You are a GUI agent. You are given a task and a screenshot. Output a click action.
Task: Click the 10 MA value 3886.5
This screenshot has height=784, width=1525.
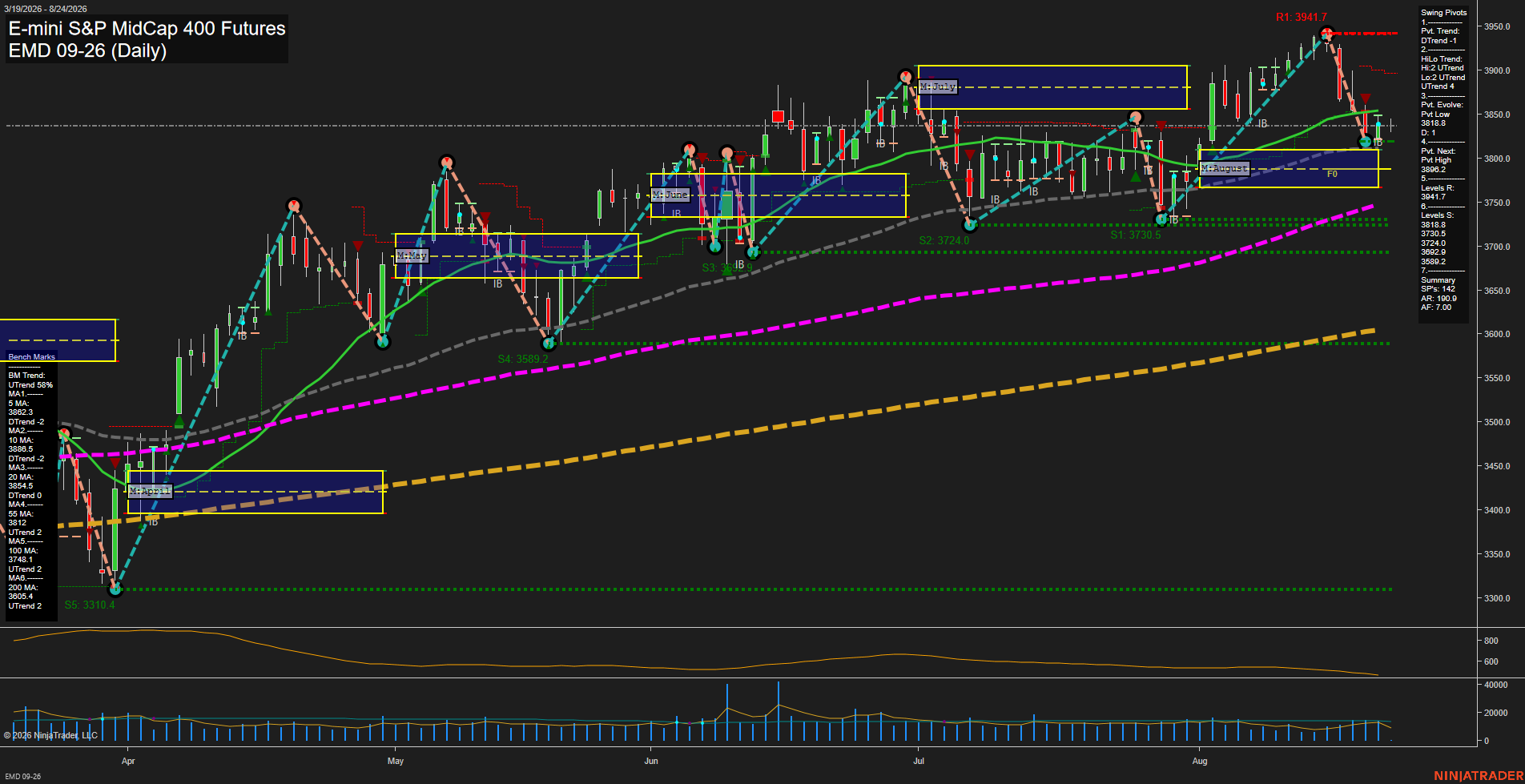(x=21, y=449)
